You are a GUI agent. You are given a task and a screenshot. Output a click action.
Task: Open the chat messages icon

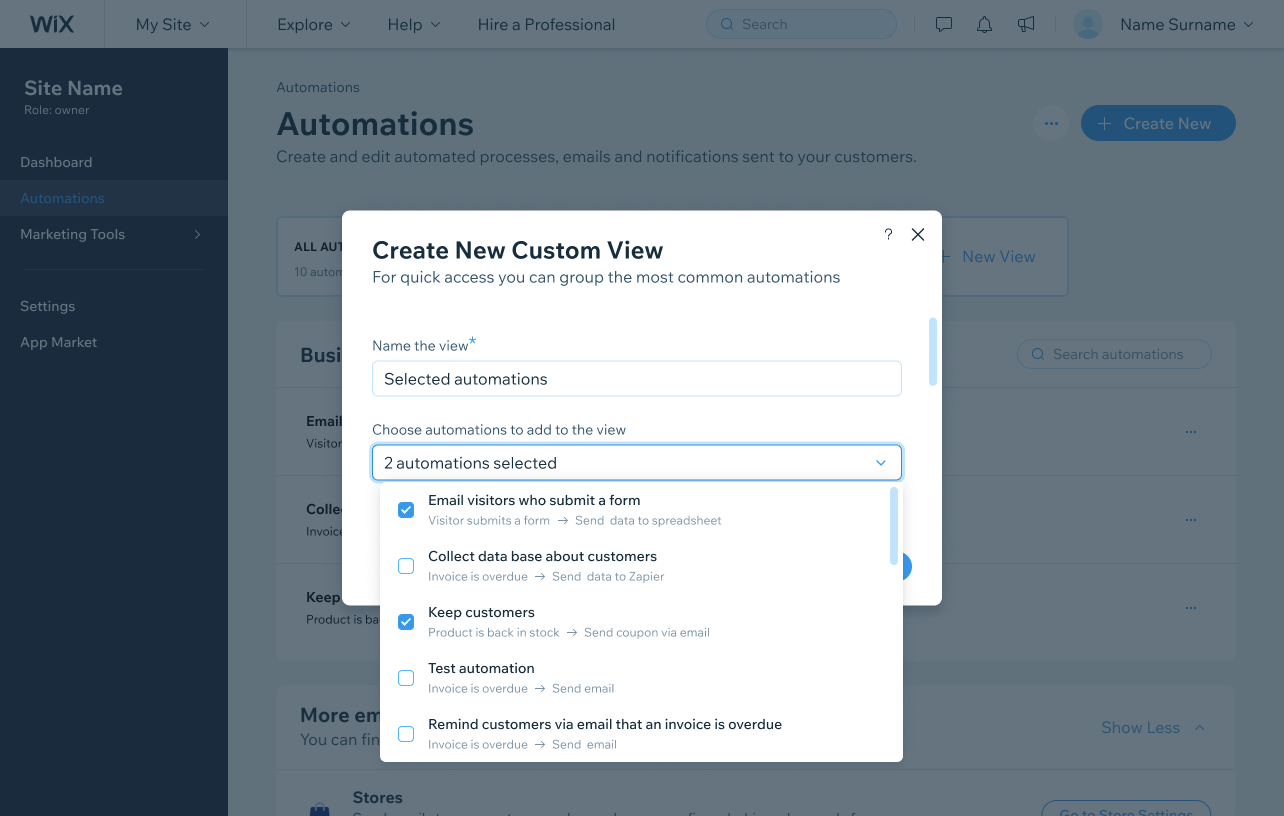pyautogui.click(x=943, y=24)
